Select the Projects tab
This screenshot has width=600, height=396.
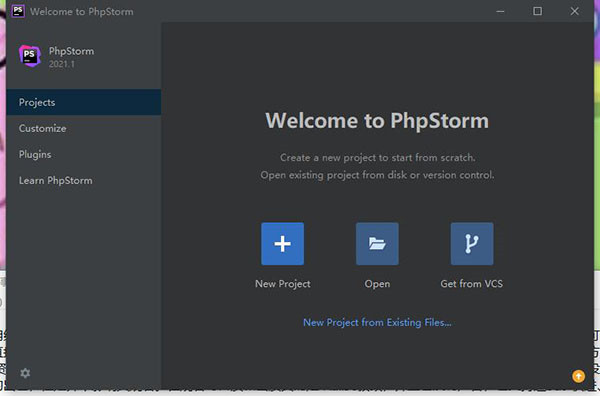tap(83, 102)
